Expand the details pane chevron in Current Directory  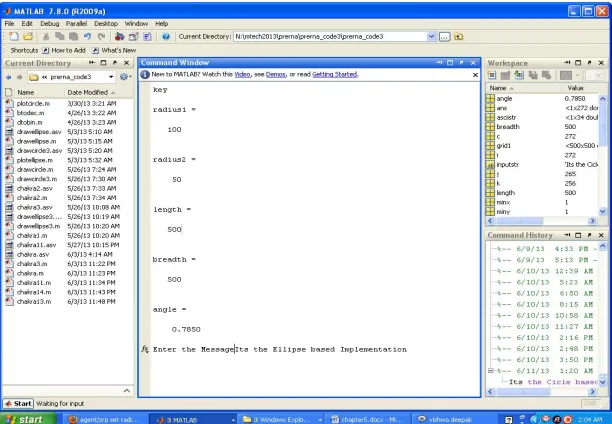(x=127, y=391)
